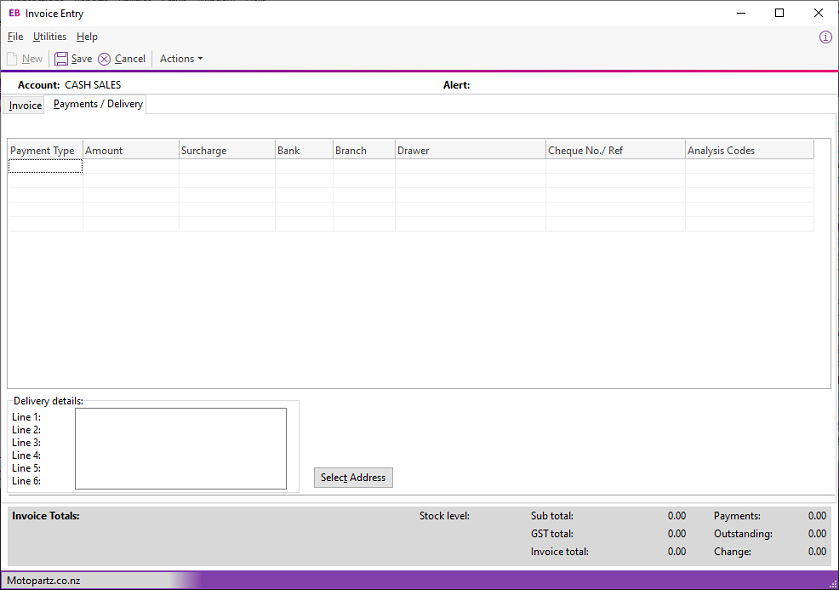
Task: Switch to the Invoice tab
Action: coord(25,105)
